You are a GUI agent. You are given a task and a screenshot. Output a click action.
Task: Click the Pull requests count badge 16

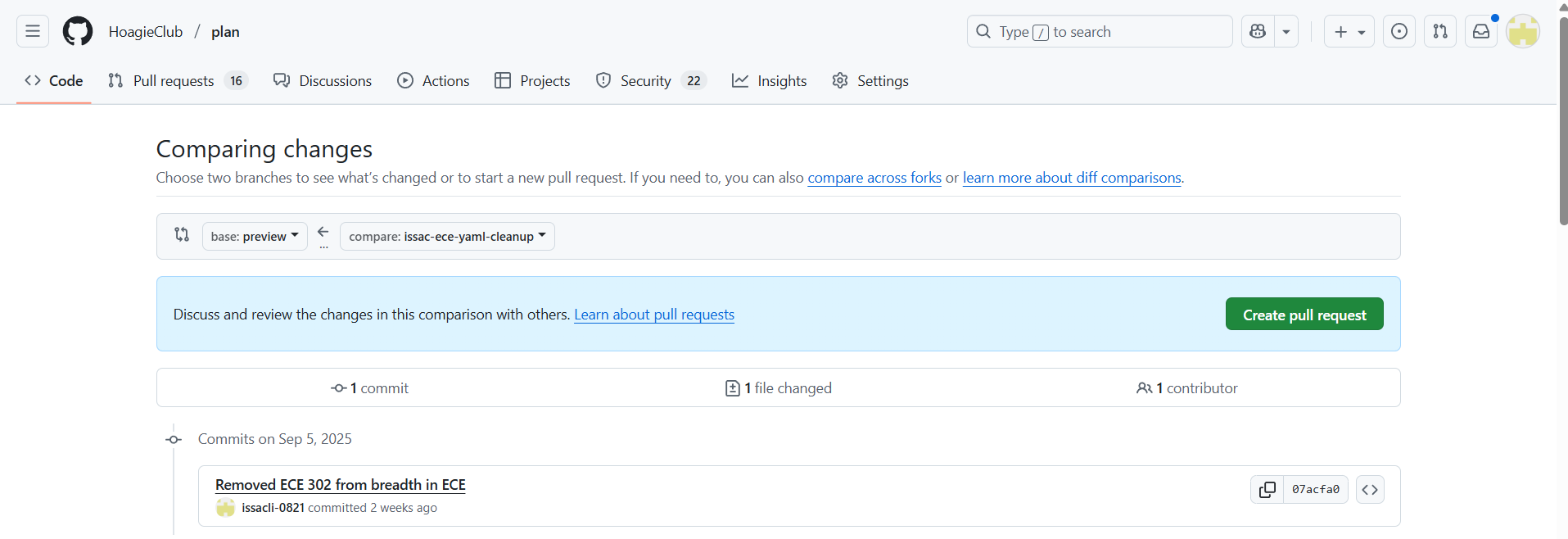(x=236, y=80)
